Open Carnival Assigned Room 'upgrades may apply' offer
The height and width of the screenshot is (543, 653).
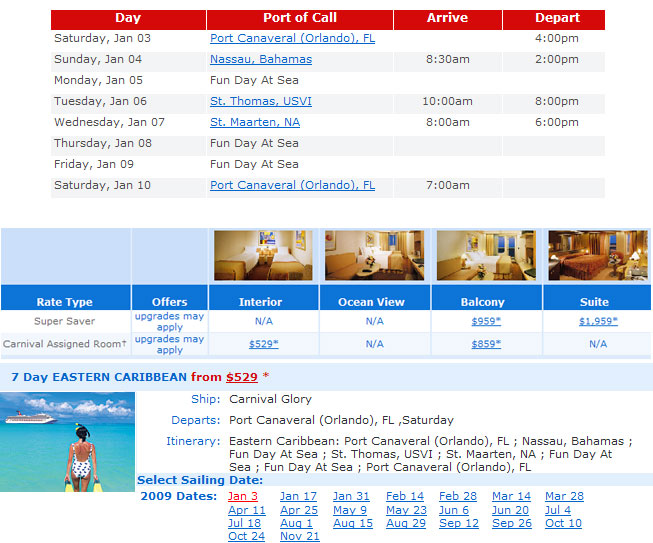coord(169,344)
